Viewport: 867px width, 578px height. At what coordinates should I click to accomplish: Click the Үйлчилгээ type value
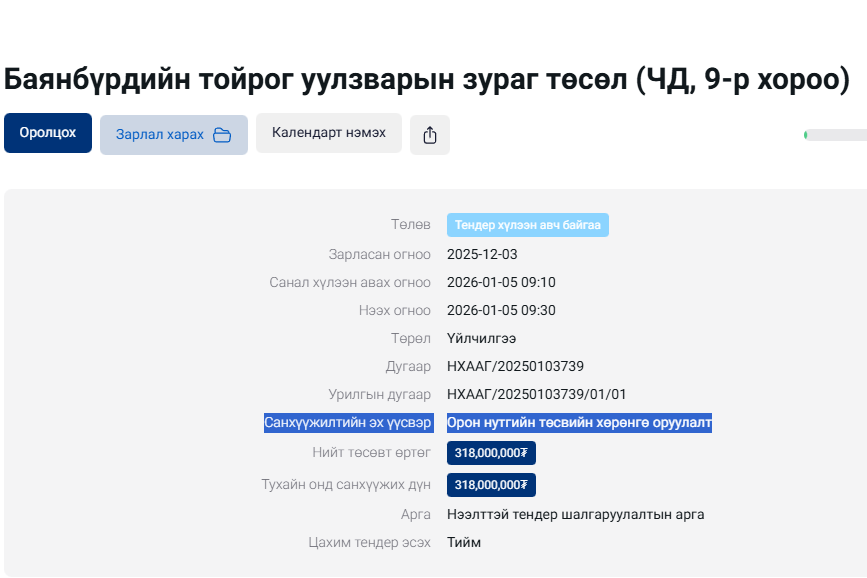[481, 338]
